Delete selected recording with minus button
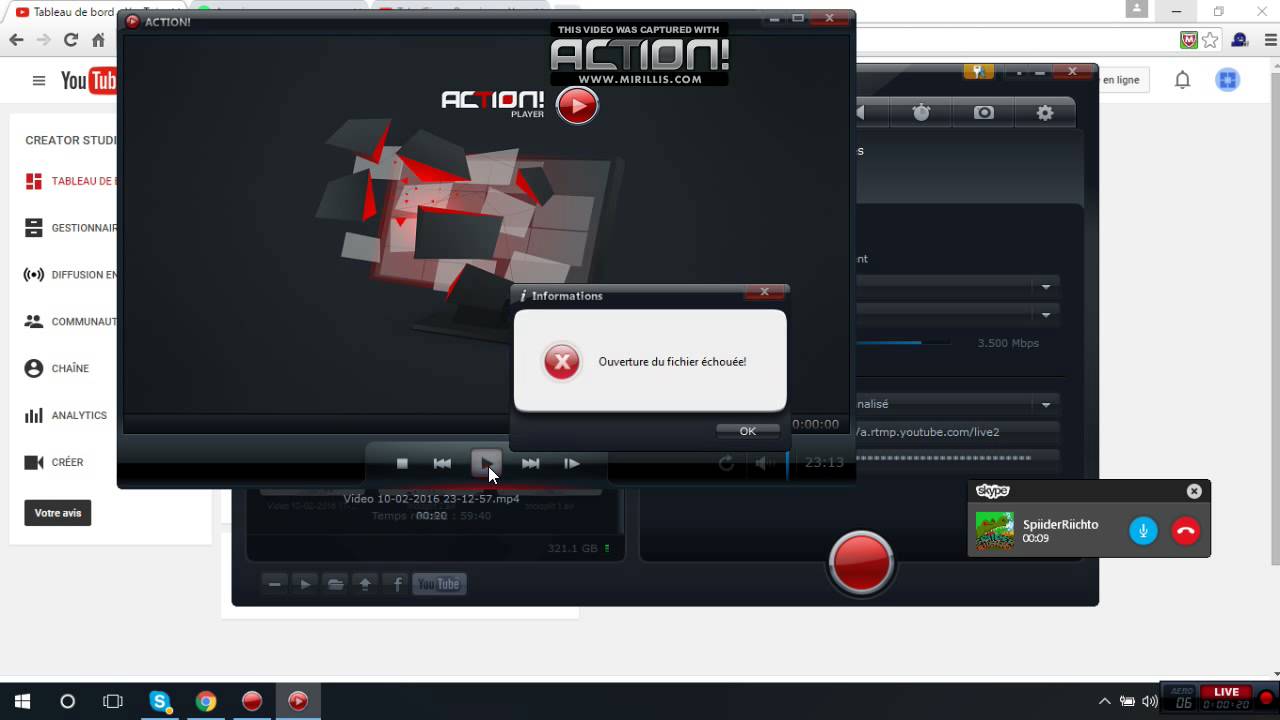 [x=275, y=584]
